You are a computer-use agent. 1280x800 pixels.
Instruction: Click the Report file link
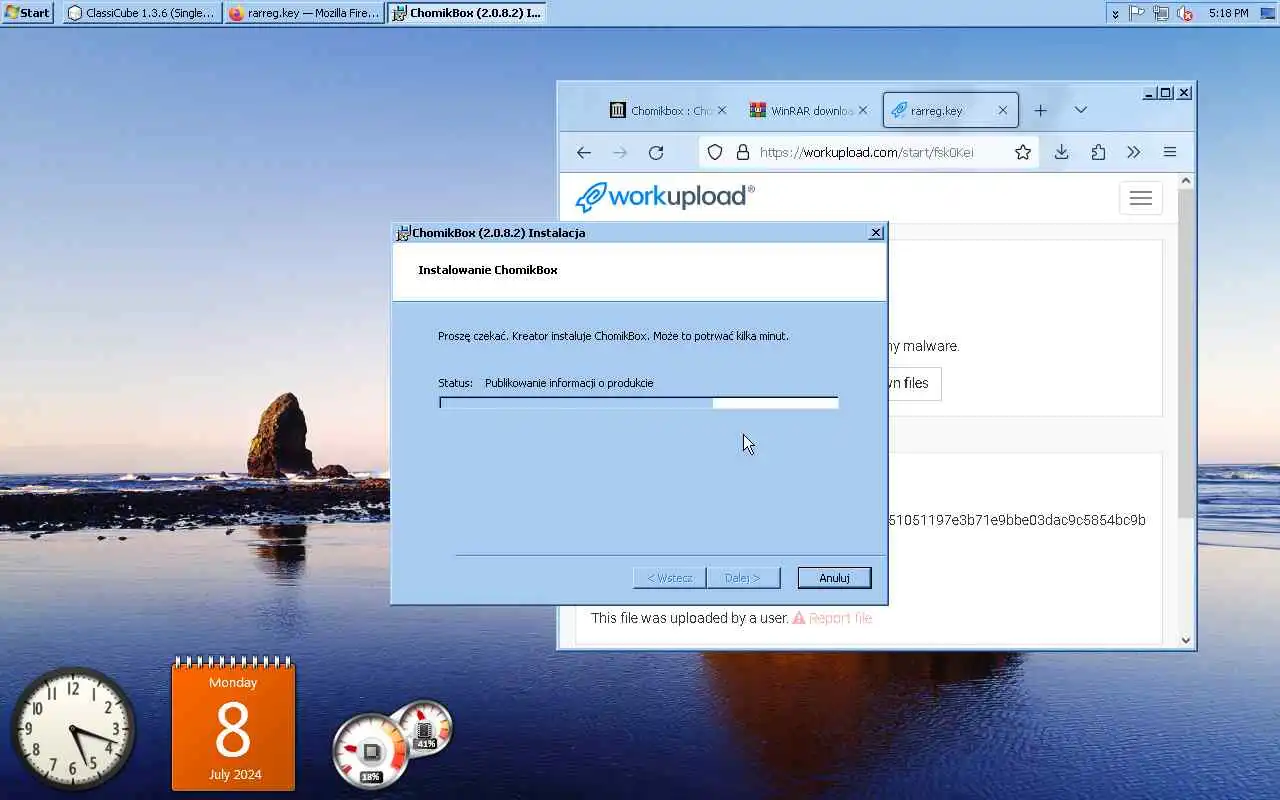point(832,618)
